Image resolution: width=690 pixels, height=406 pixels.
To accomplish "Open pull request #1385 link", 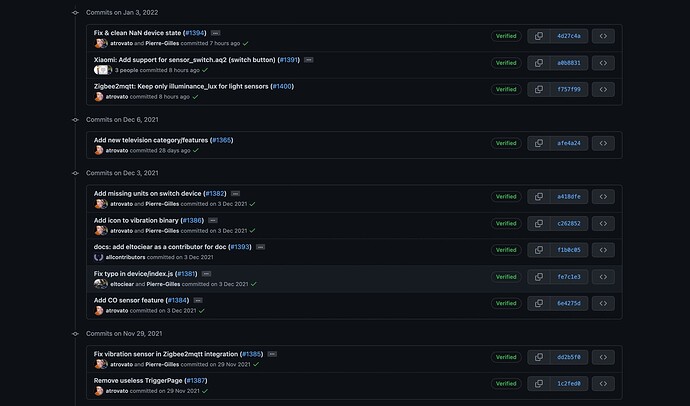I will coord(252,354).
